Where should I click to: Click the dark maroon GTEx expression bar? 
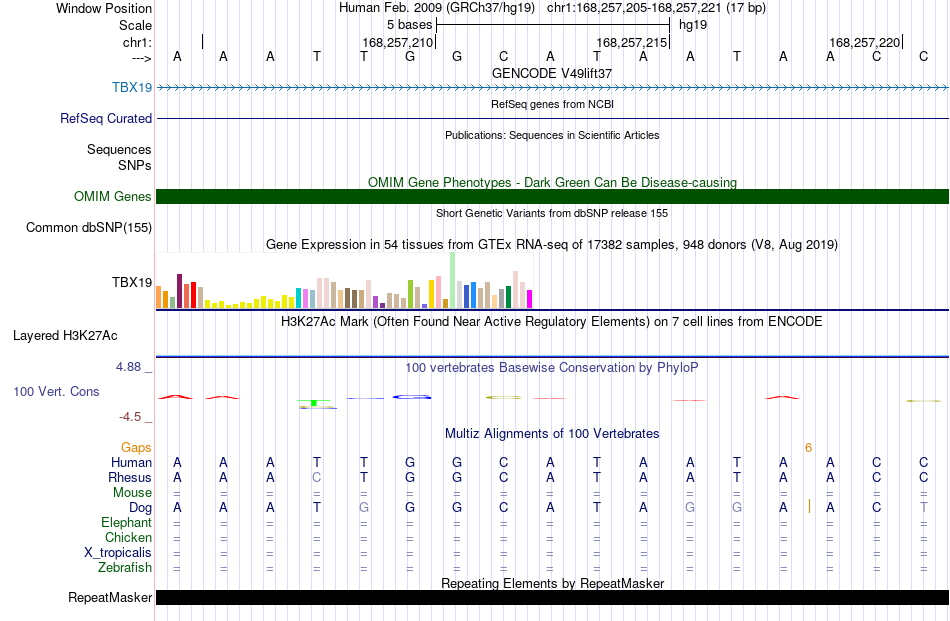click(179, 291)
